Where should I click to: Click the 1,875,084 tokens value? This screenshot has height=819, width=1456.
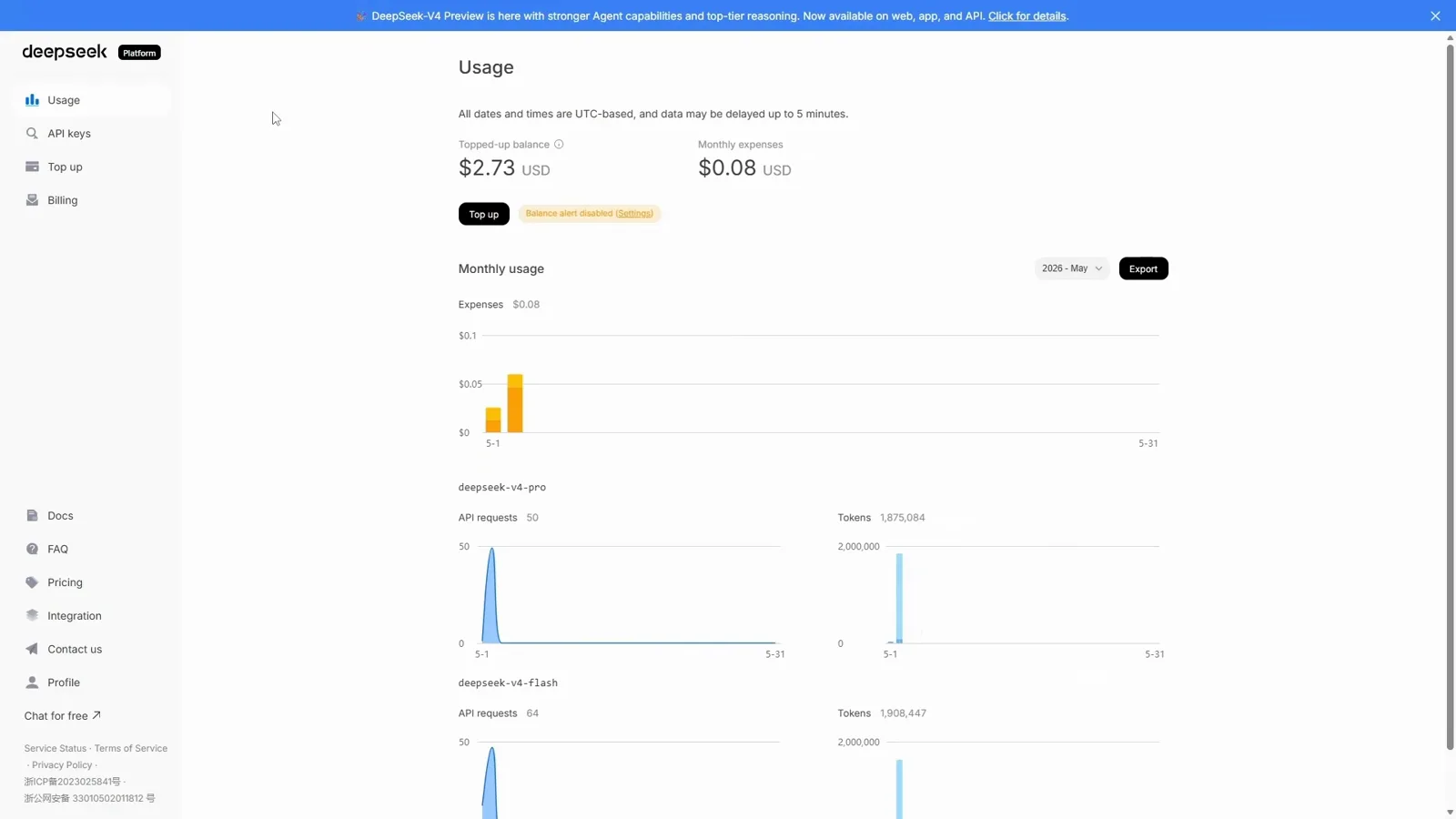902,518
